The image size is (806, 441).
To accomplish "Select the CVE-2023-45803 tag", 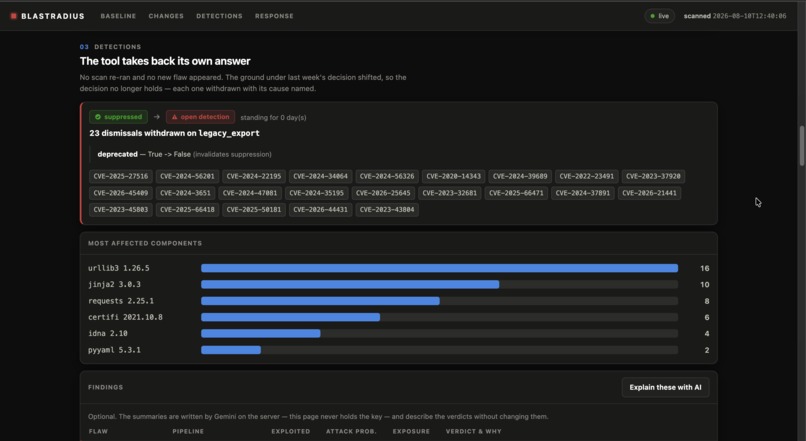I will [x=121, y=210].
